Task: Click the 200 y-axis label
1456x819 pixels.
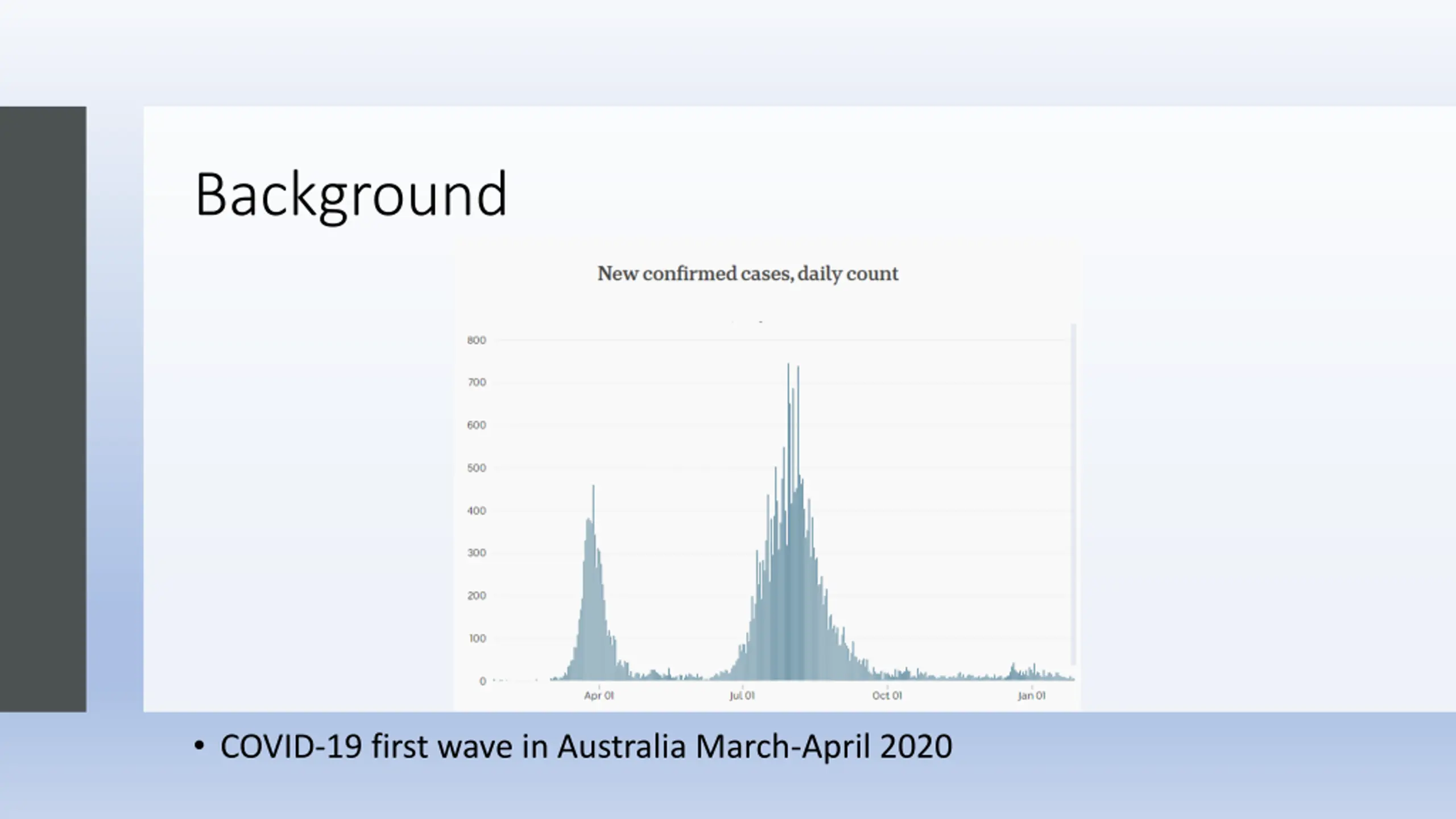Action: pyautogui.click(x=477, y=595)
